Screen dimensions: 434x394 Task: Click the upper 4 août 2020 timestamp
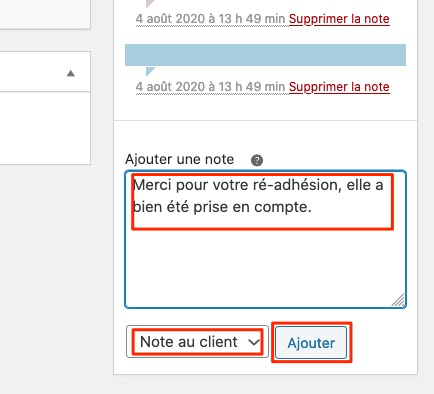210,19
